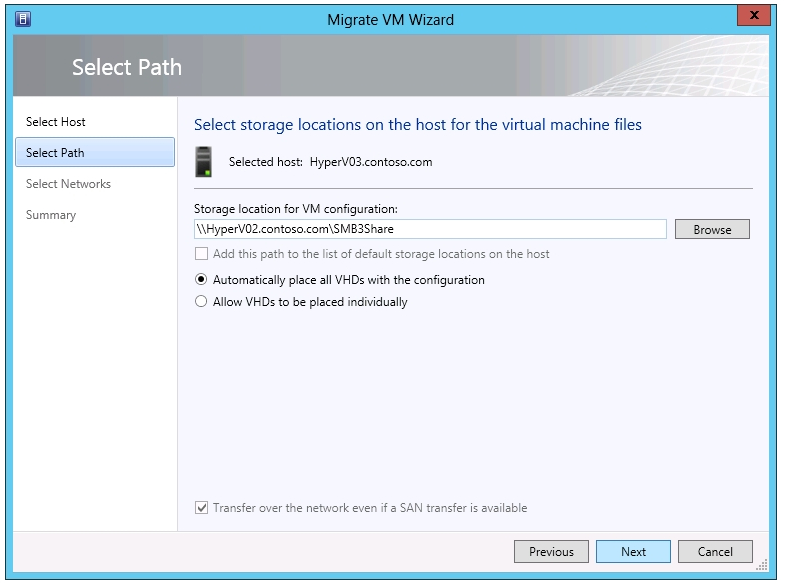This screenshot has height=583, width=785.
Task: Click the server icon beside Selected host
Action: pos(204,161)
